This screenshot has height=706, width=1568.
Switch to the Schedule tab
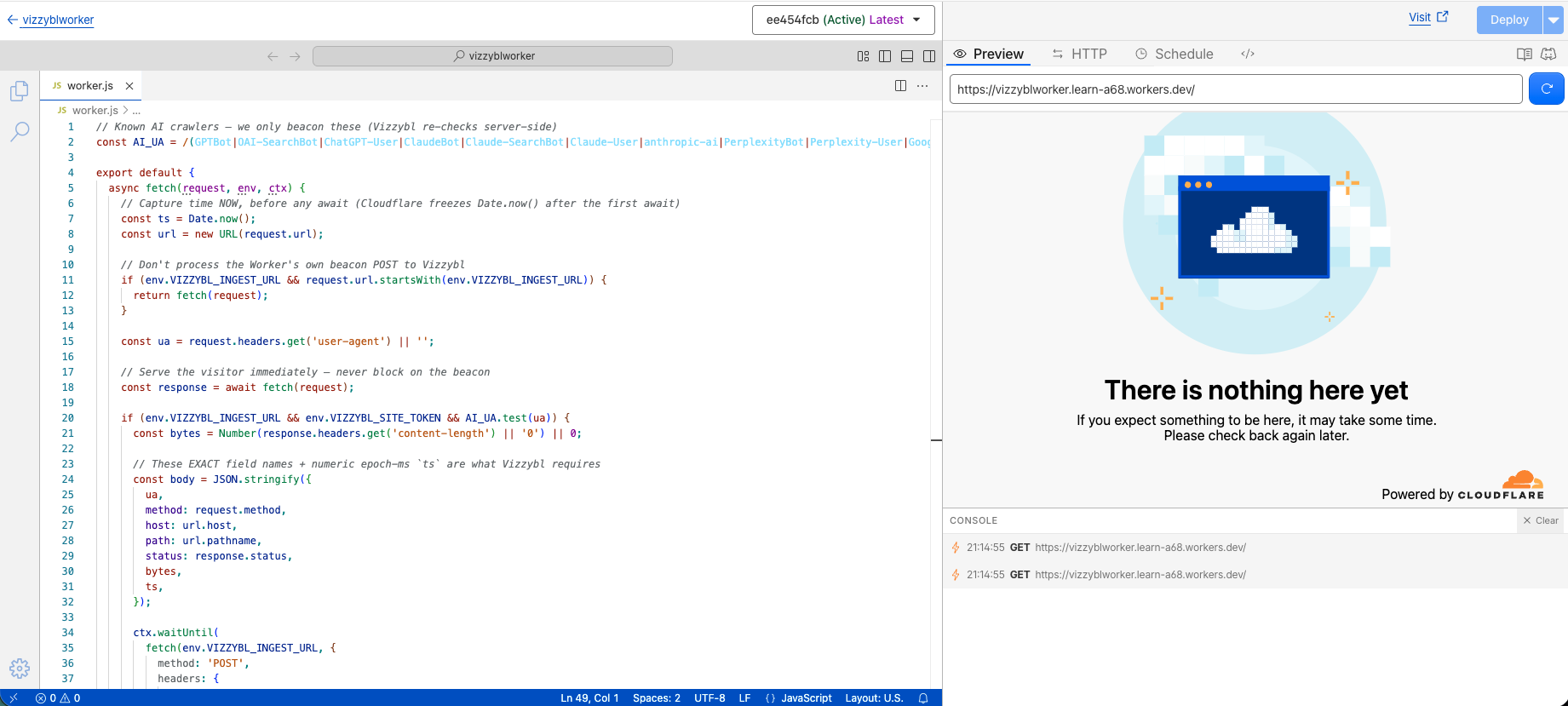pyautogui.click(x=1174, y=54)
